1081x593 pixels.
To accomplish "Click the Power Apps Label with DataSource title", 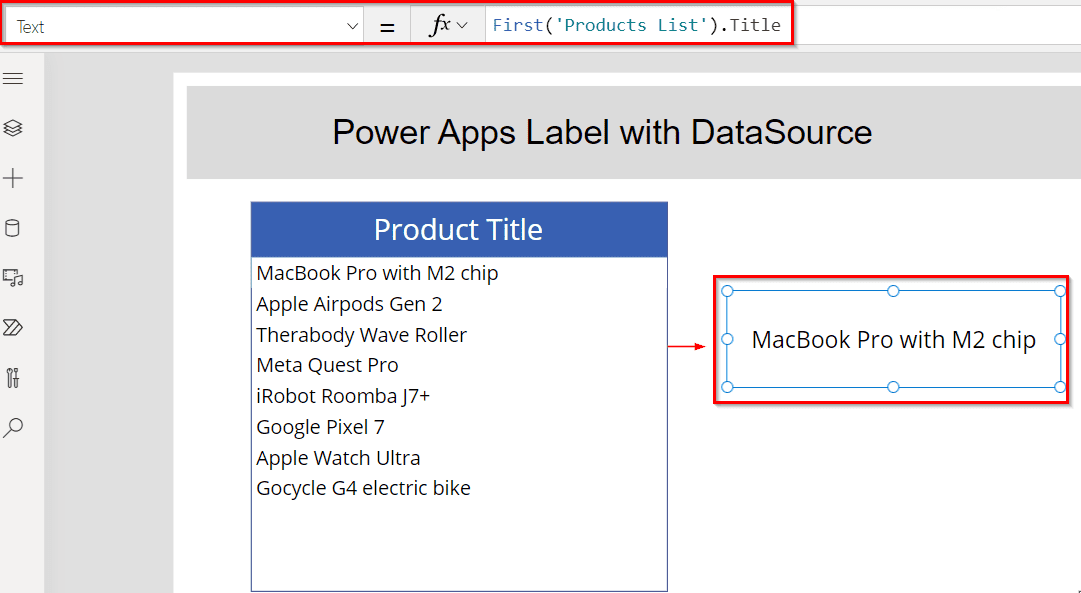I will pyautogui.click(x=601, y=132).
